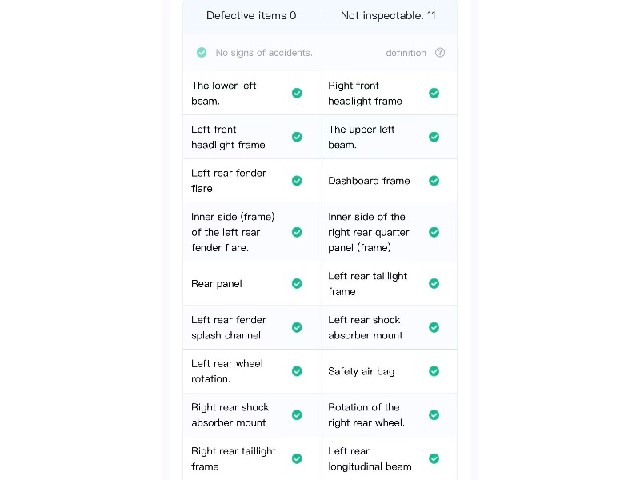Select Left rear wheel rotation entry
This screenshot has width=640, height=480.
(x=252, y=371)
